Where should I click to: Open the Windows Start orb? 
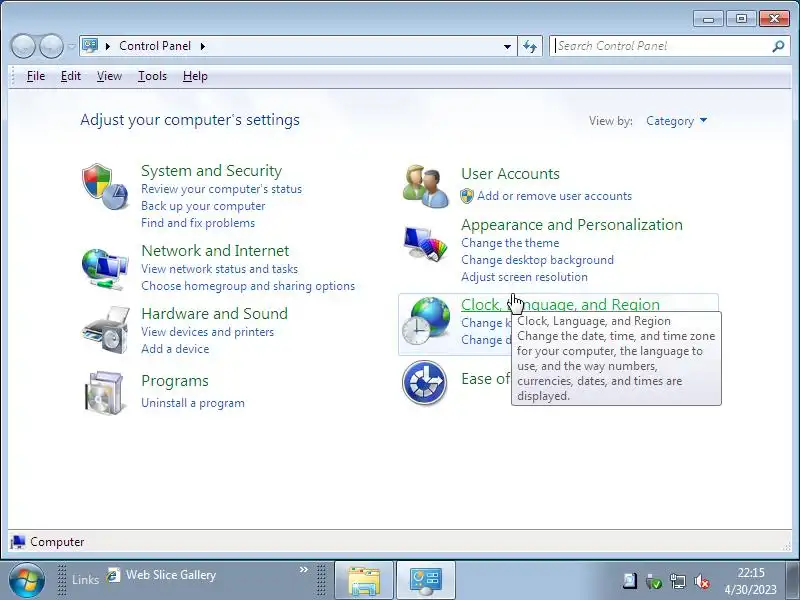tap(27, 580)
